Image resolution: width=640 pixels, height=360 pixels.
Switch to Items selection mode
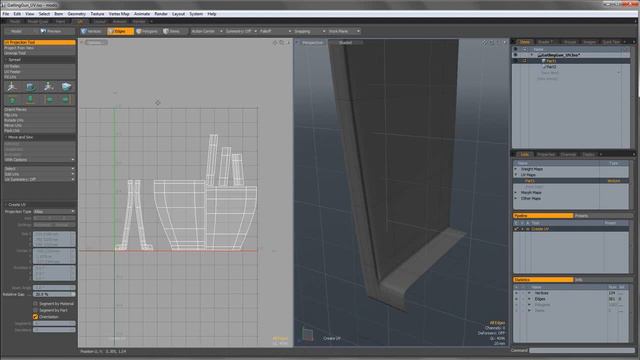click(x=172, y=31)
